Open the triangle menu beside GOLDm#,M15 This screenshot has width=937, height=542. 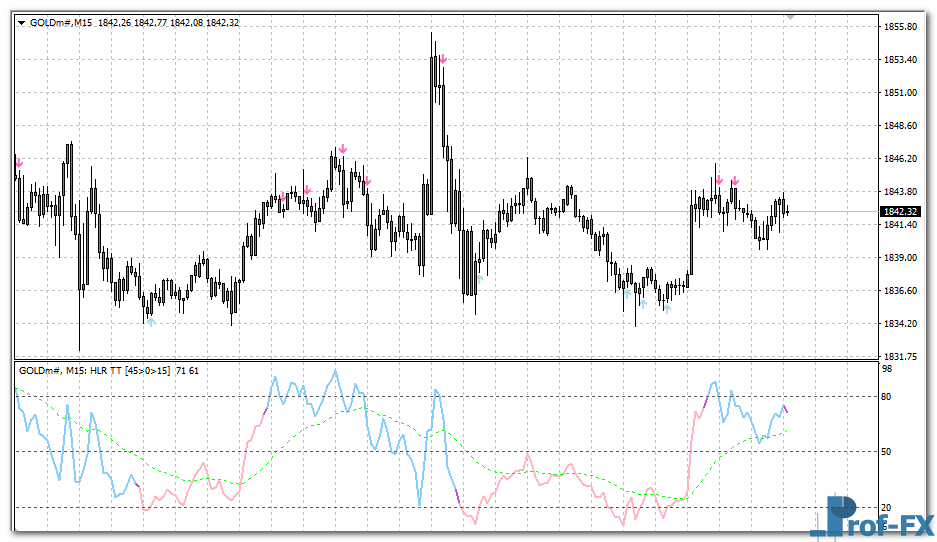[22, 23]
